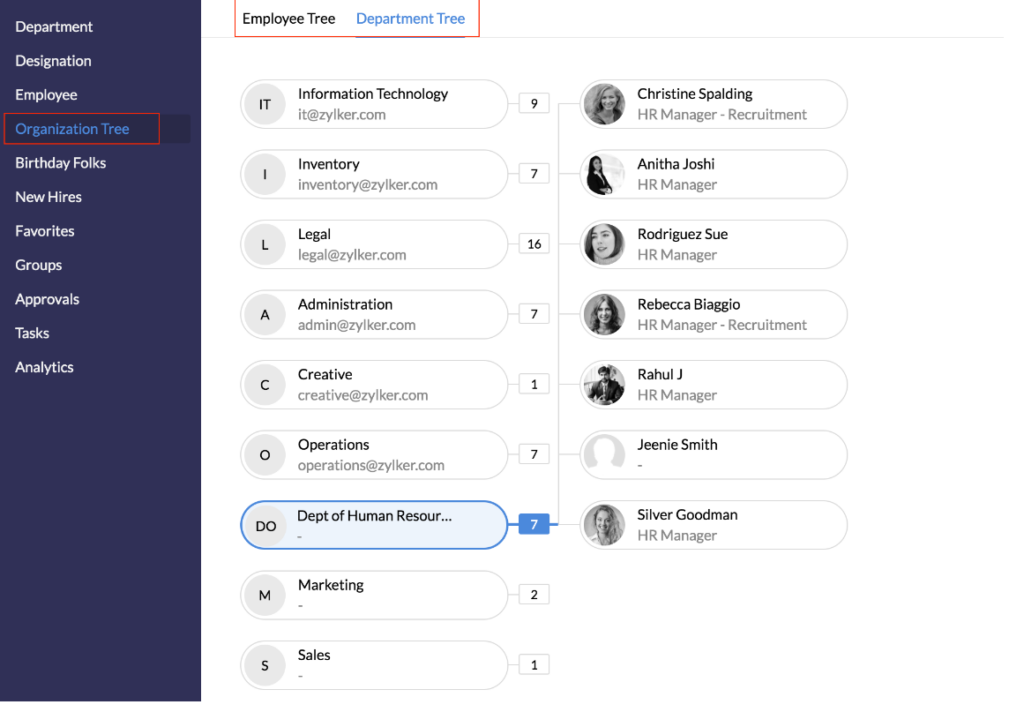Select the Department Tree tab
The image size is (1024, 712).
coord(410,18)
